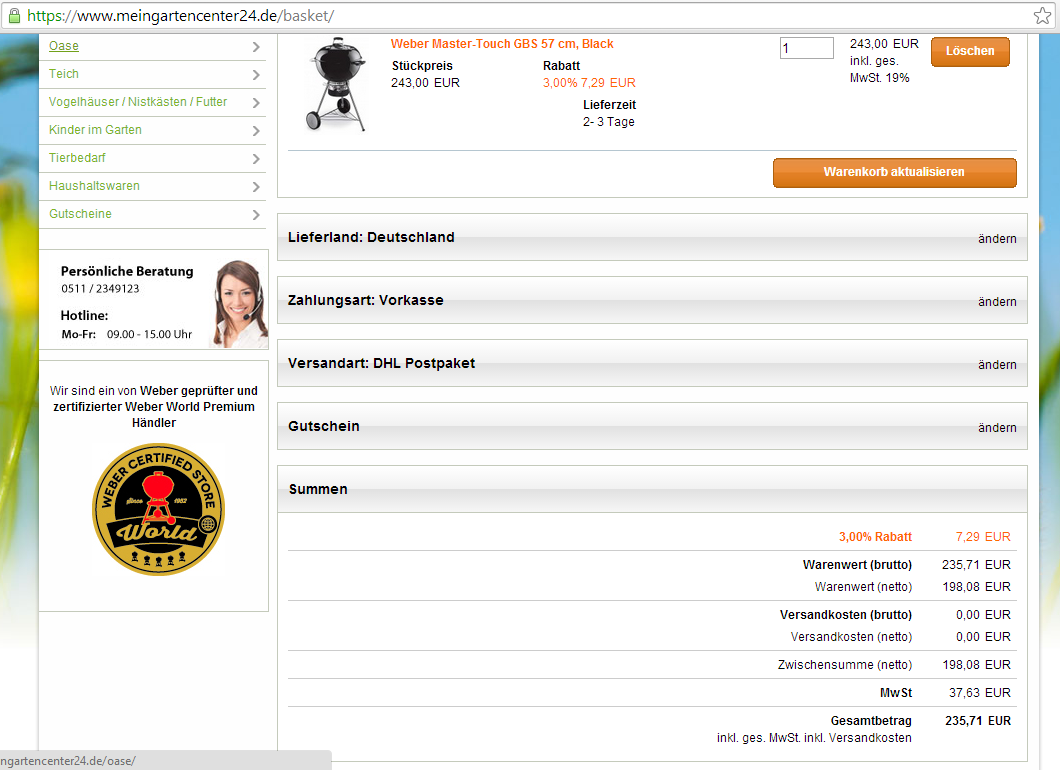1060x770 pixels.
Task: Open the Gutscheine category
Action: point(80,214)
